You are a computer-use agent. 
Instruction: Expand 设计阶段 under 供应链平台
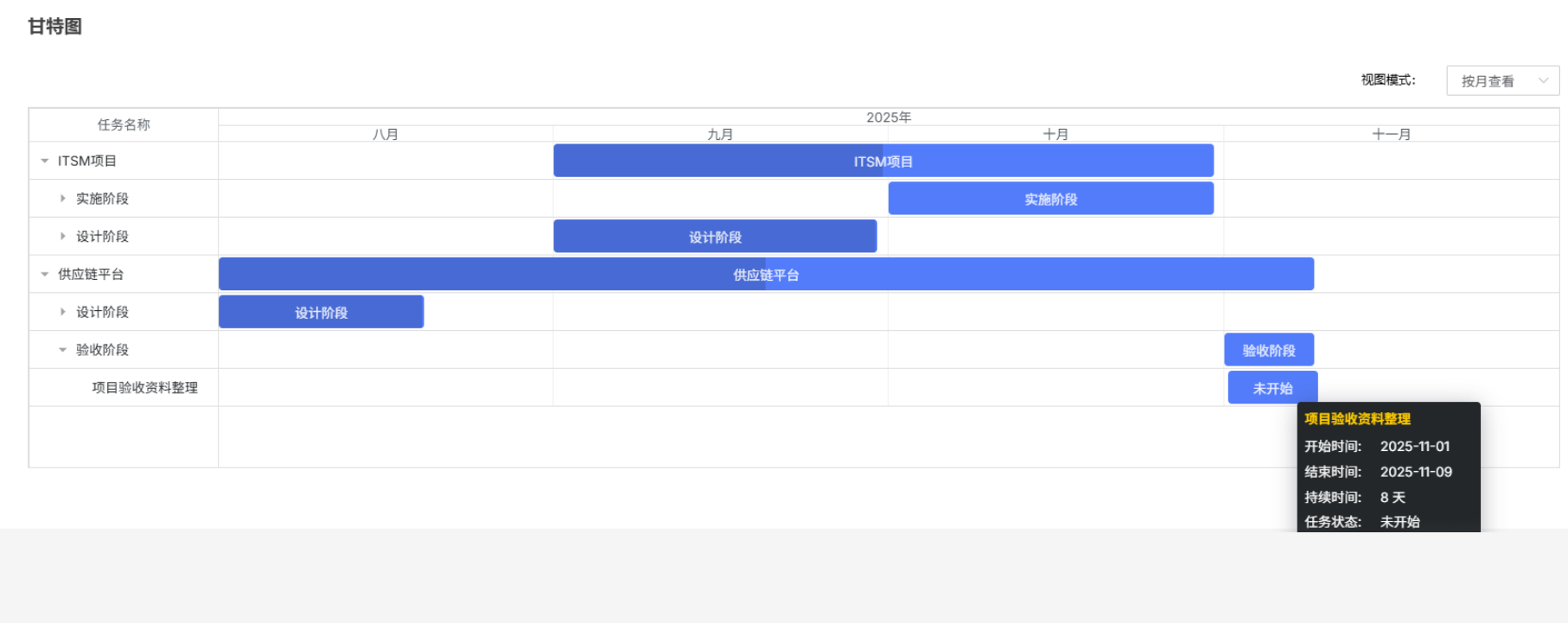[x=63, y=312]
